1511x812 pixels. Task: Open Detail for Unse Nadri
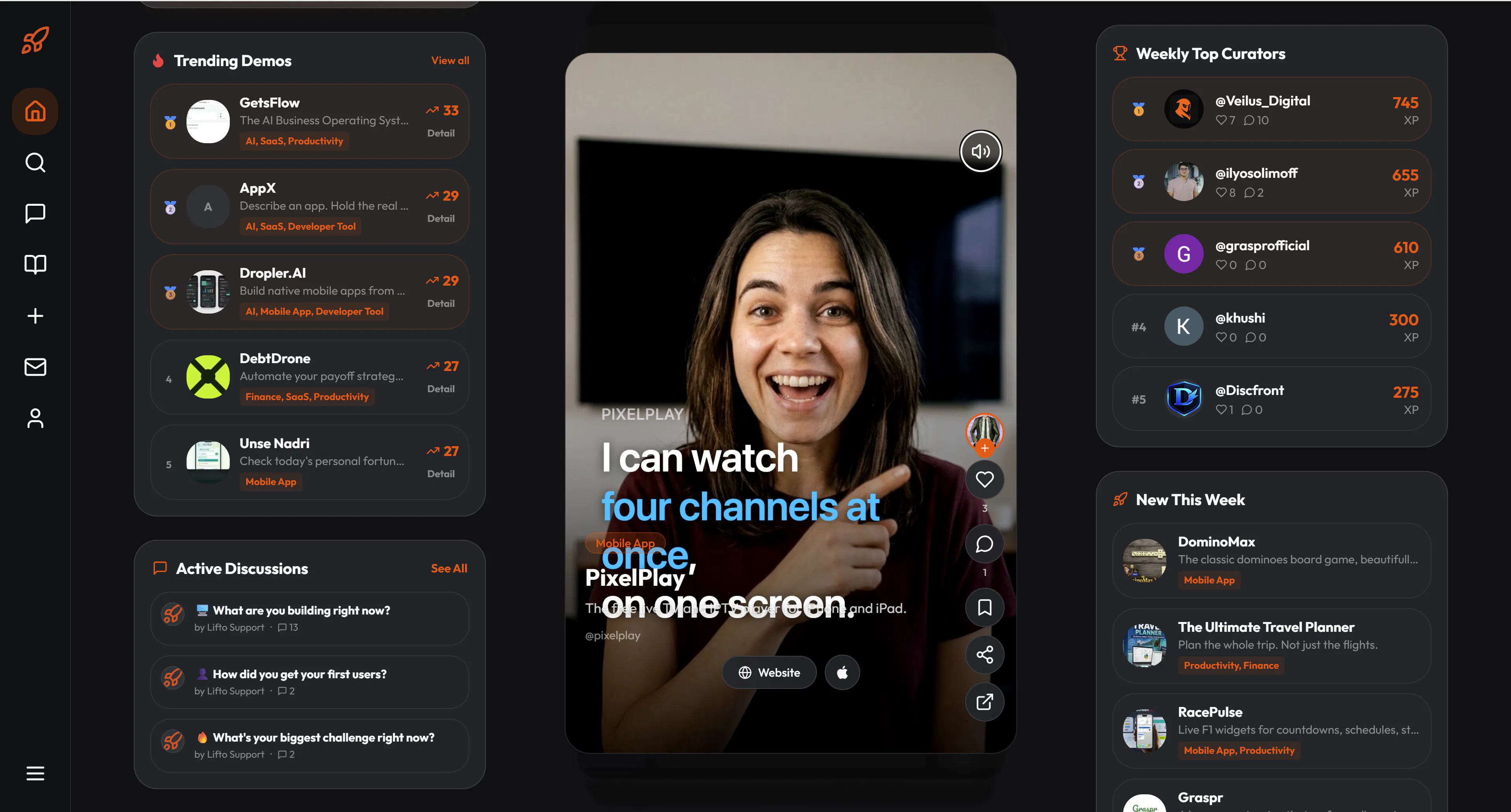(441, 474)
